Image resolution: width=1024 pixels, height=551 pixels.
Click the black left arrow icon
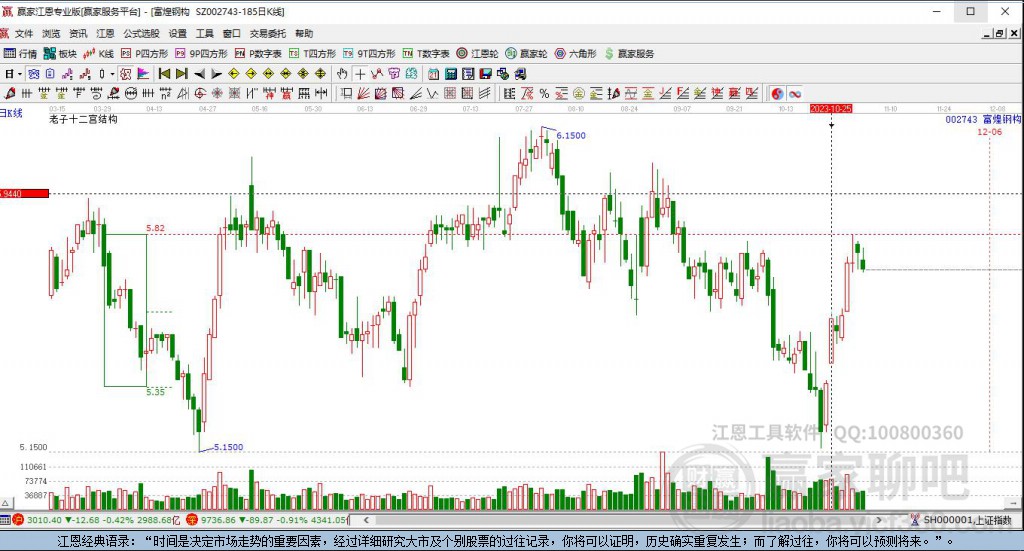tap(200, 74)
